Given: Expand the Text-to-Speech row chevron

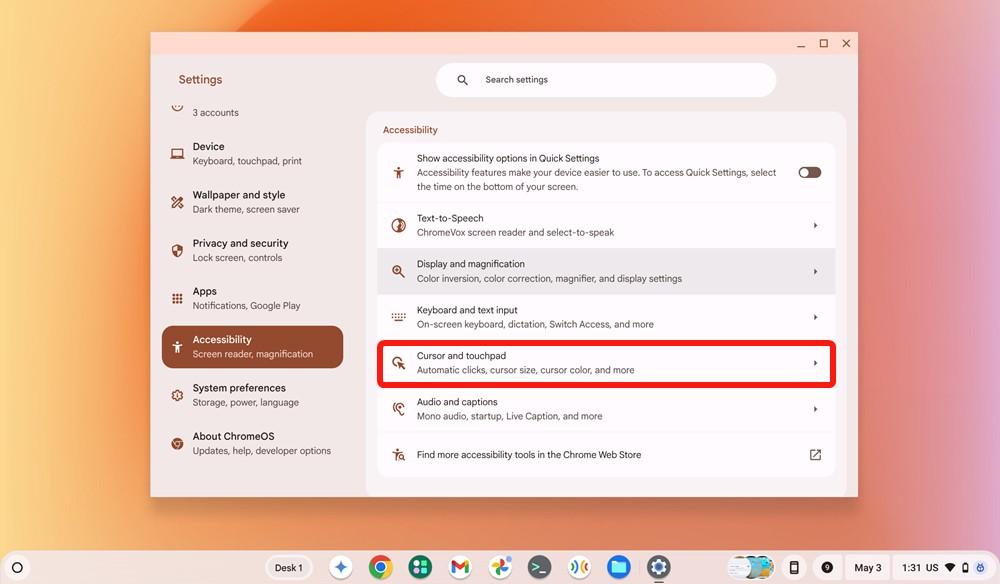Looking at the screenshot, I should (815, 225).
